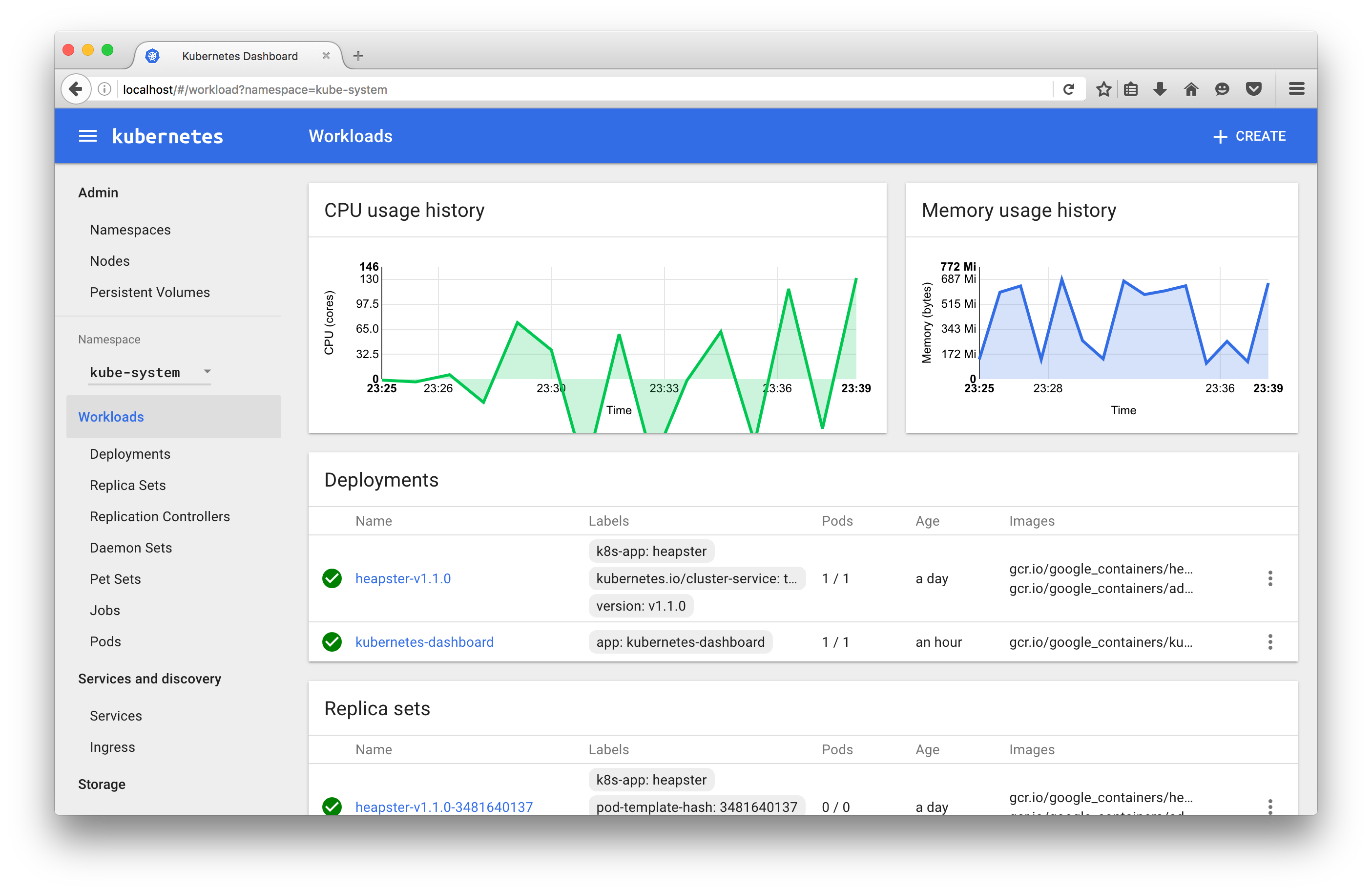Viewport: 1372px width, 893px height.
Task: Open the browser downloads arrow icon
Action: pyautogui.click(x=1160, y=89)
